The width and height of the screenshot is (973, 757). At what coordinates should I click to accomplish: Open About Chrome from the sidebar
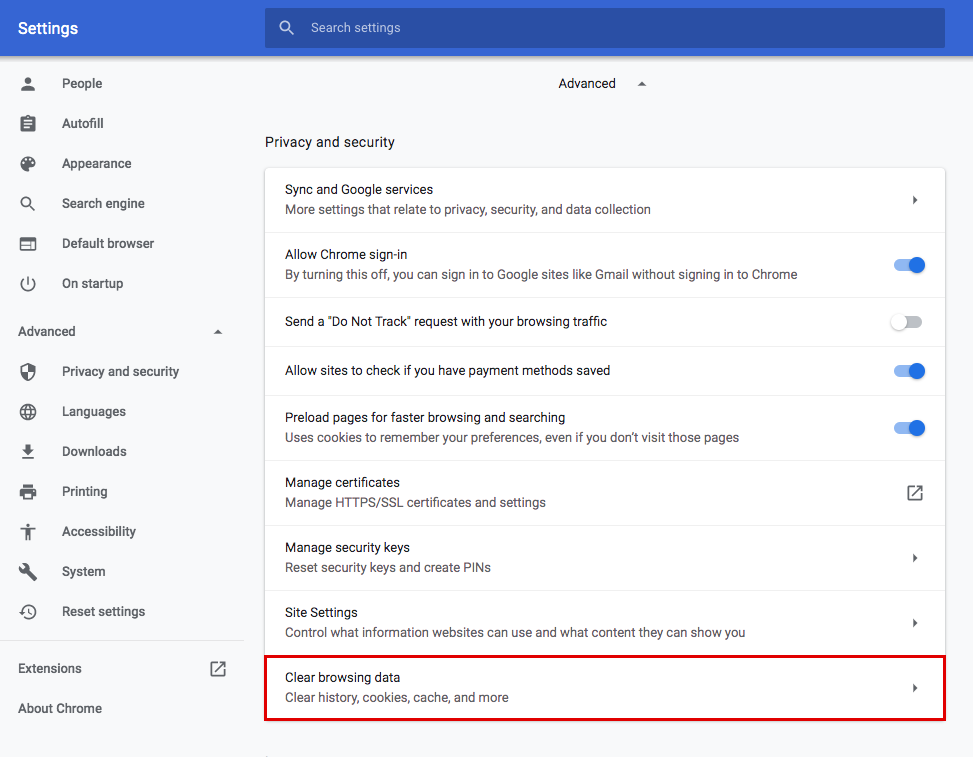[x=59, y=708]
